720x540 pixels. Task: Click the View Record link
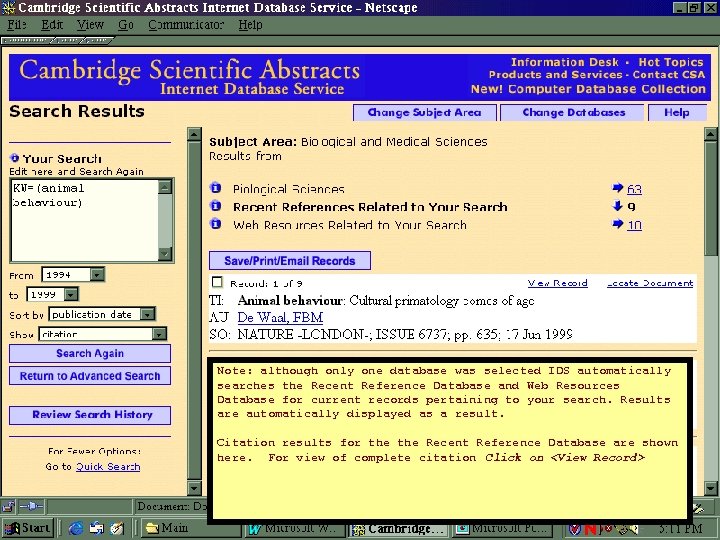tap(557, 283)
